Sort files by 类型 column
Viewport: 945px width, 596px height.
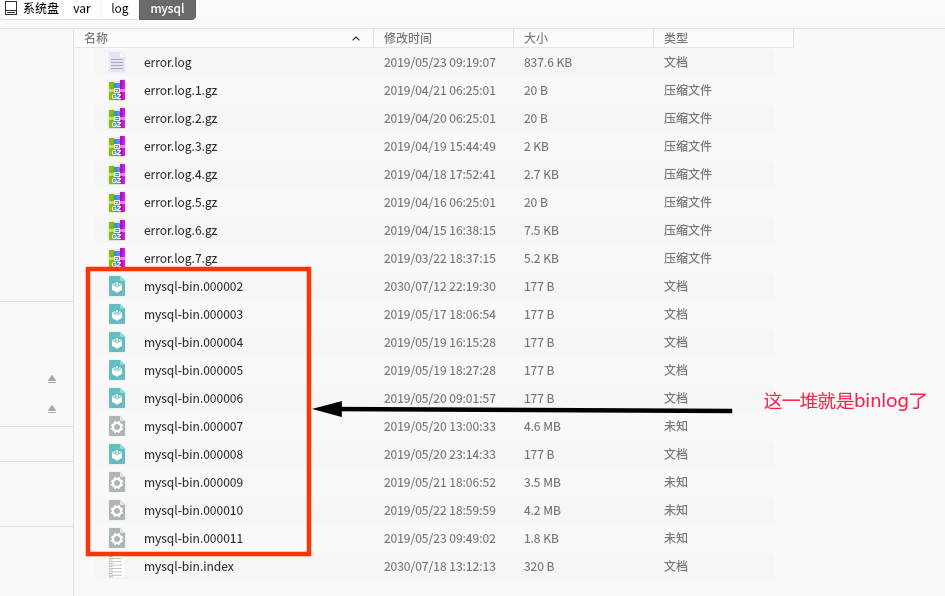coord(723,38)
